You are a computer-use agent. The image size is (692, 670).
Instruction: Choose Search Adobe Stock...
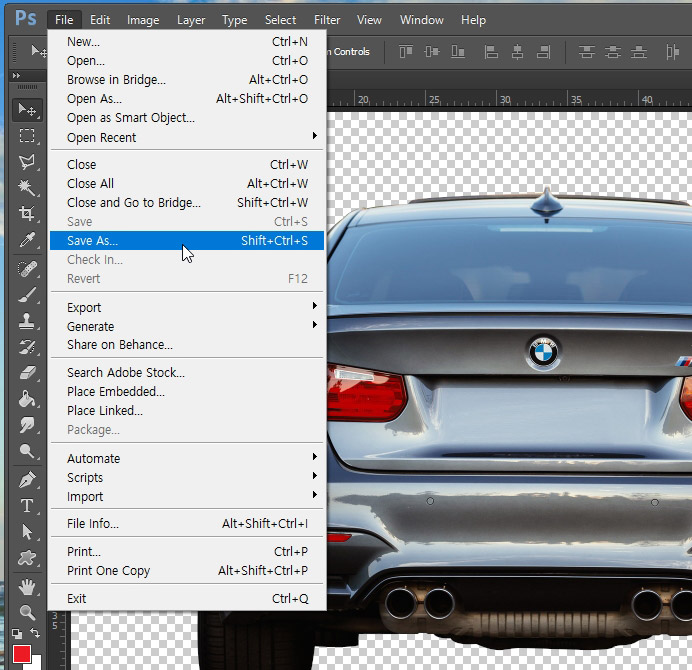click(x=187, y=373)
